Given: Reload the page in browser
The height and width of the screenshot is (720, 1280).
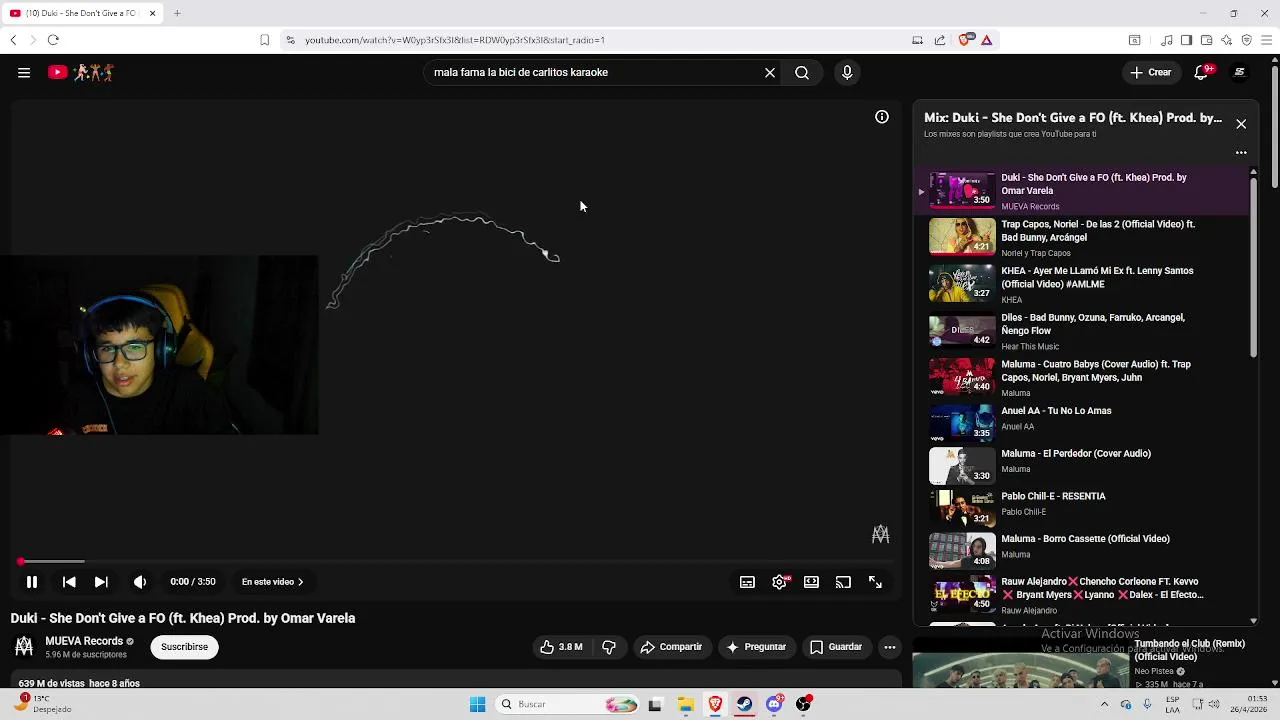Looking at the screenshot, I should 53,40.
